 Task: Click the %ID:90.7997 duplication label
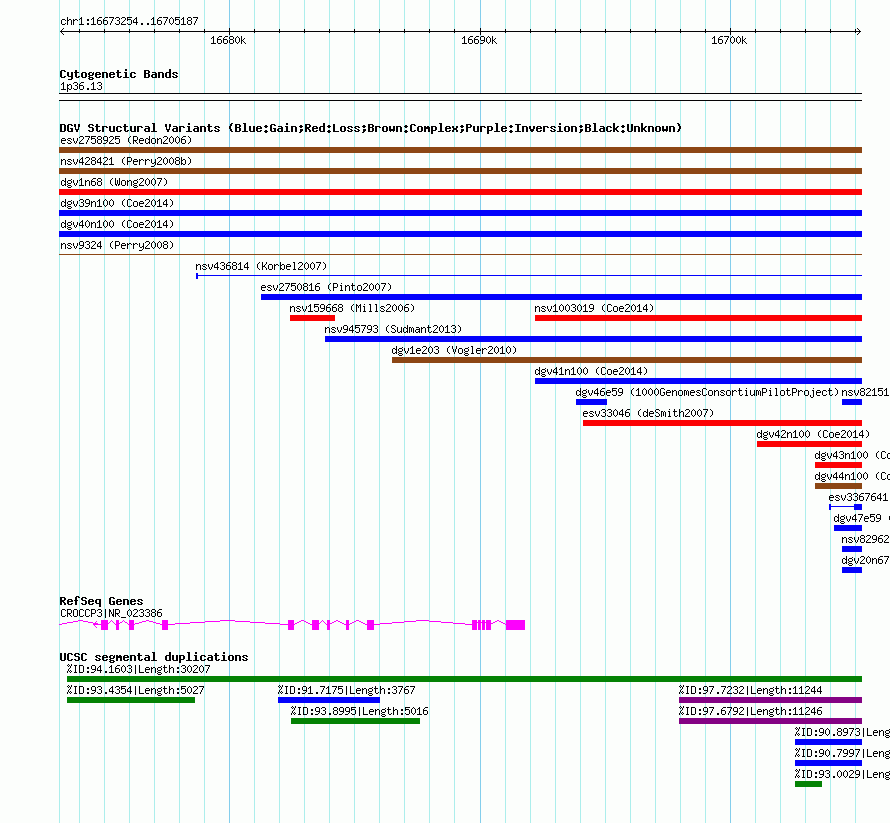click(x=842, y=753)
